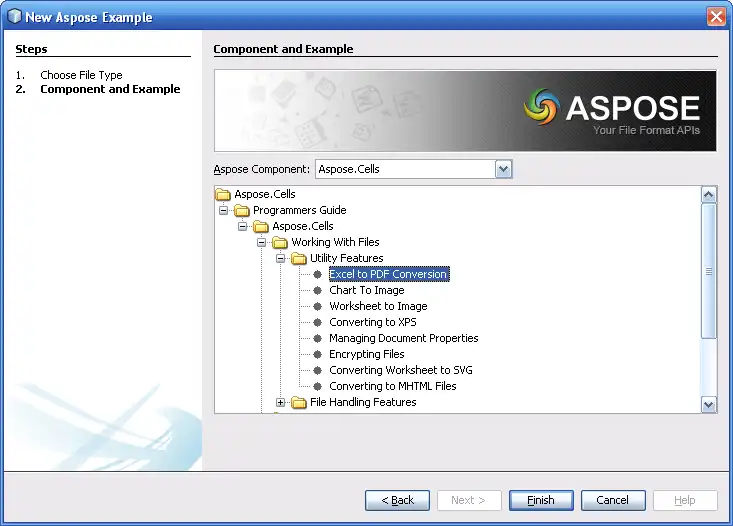Image resolution: width=733 pixels, height=526 pixels.
Task: Collapse the nested Aspose.Cells tree node
Action: click(x=242, y=226)
